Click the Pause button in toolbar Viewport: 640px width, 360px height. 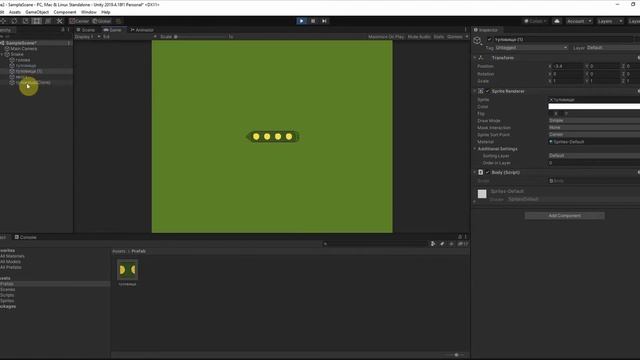pyautogui.click(x=313, y=21)
